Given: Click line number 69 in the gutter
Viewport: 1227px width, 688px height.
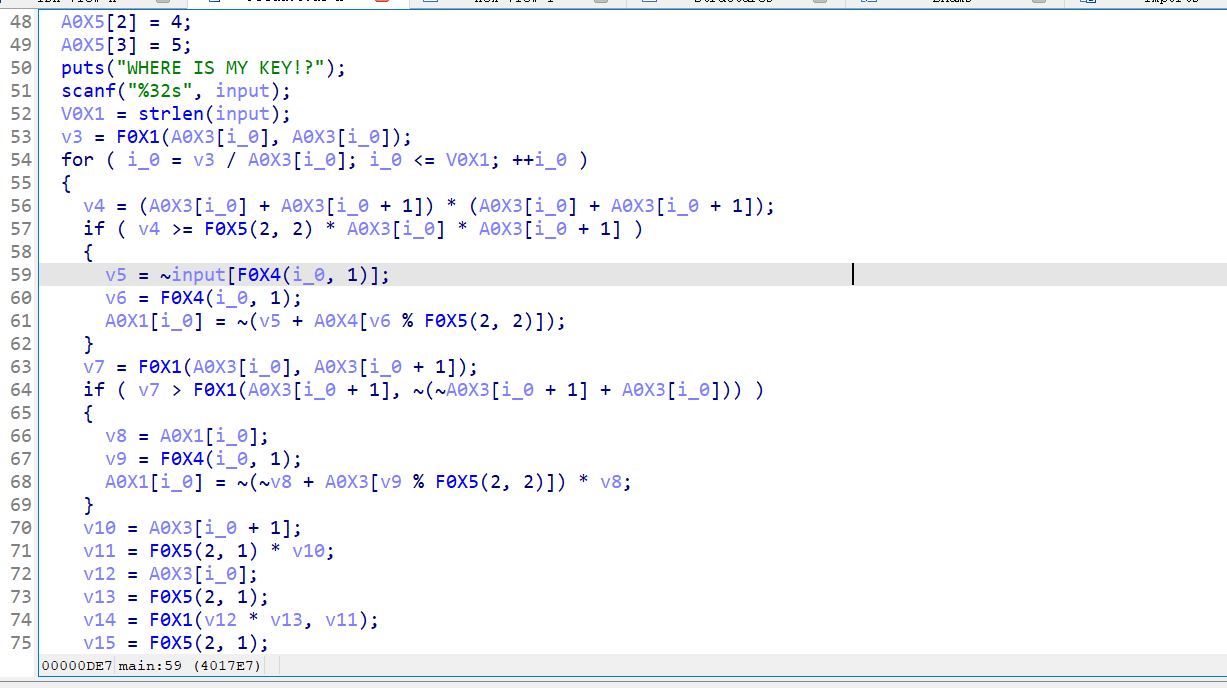Looking at the screenshot, I should 21,505.
